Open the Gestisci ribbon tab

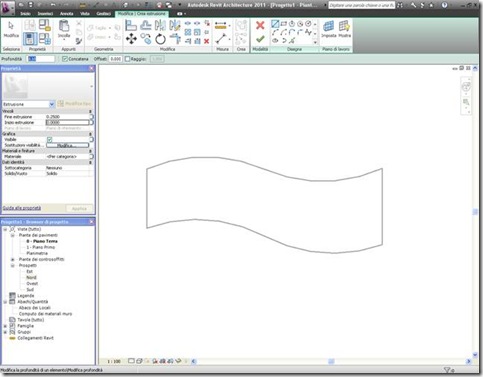tap(104, 14)
